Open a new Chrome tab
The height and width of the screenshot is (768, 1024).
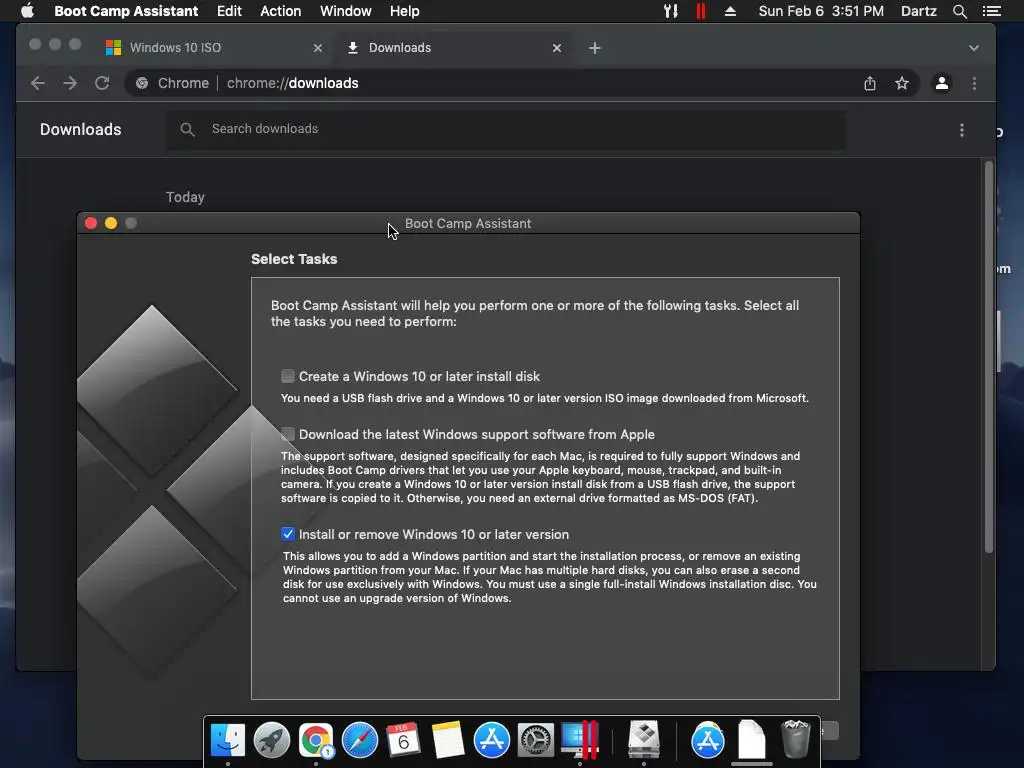(x=594, y=48)
